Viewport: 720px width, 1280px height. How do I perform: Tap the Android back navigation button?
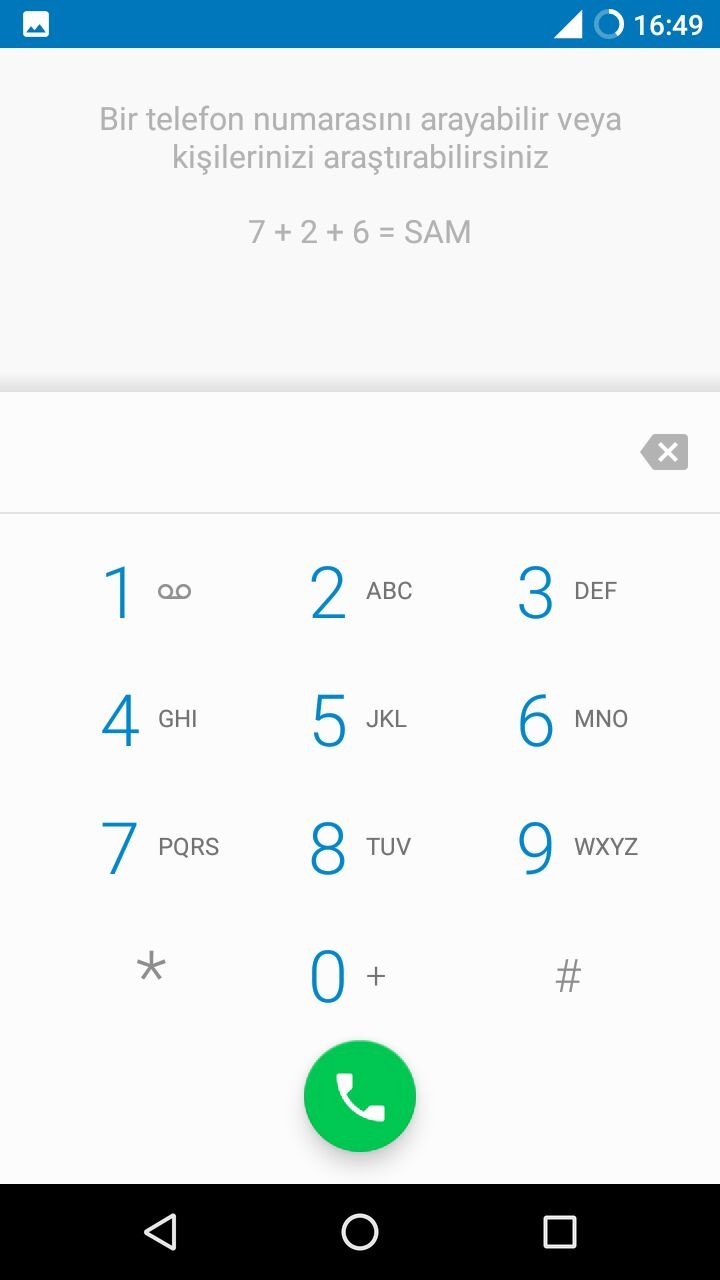(160, 1232)
